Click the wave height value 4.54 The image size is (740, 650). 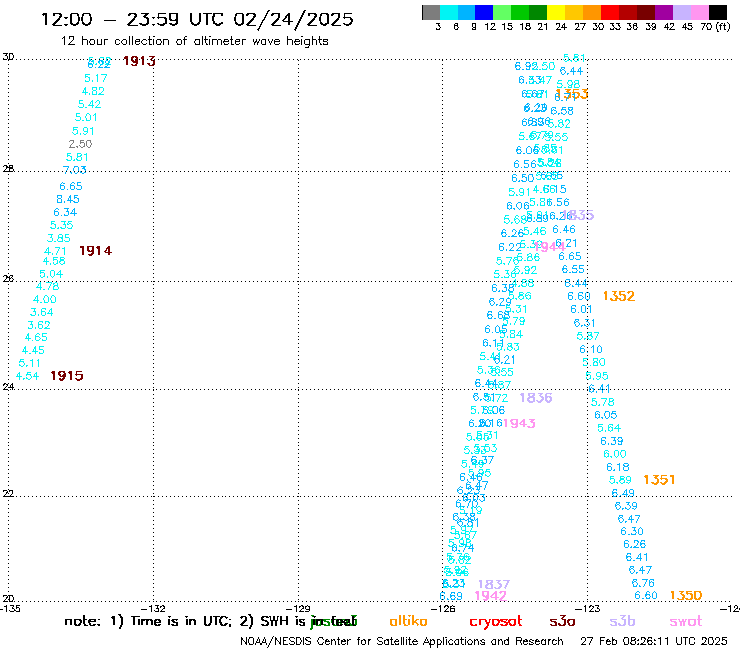[27, 376]
